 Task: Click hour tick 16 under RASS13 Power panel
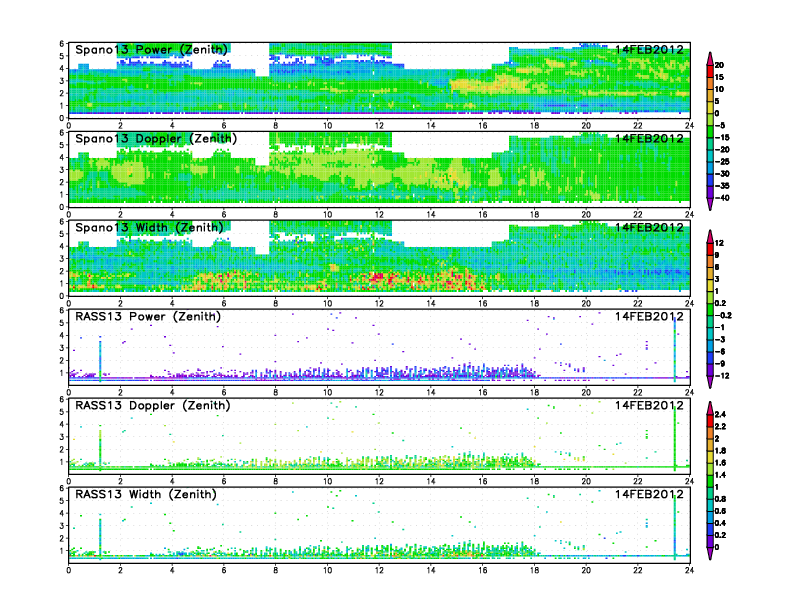coord(483,392)
